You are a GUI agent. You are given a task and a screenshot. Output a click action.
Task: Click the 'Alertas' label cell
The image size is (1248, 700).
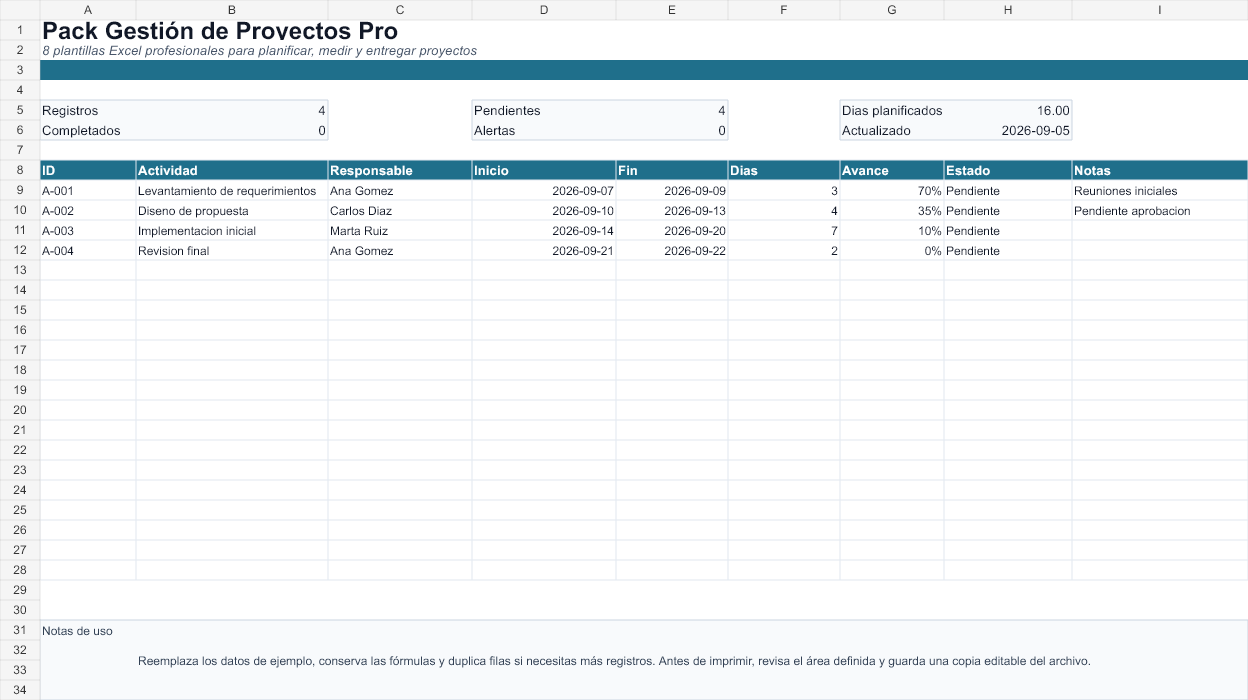544,130
